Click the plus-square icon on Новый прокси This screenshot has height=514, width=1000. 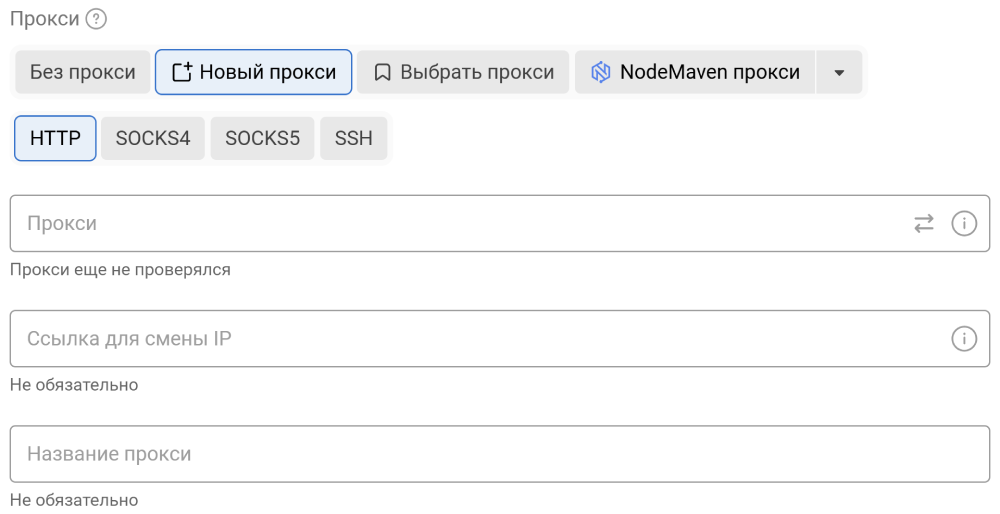(182, 72)
